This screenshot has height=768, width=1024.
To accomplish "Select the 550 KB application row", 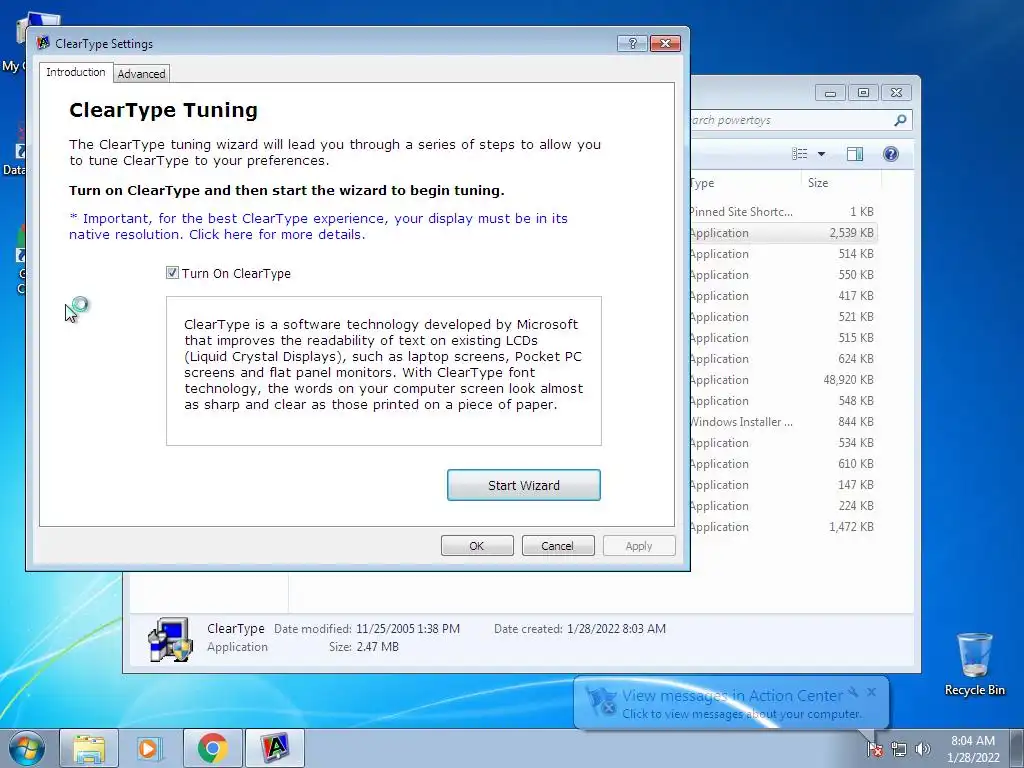I will (x=782, y=275).
